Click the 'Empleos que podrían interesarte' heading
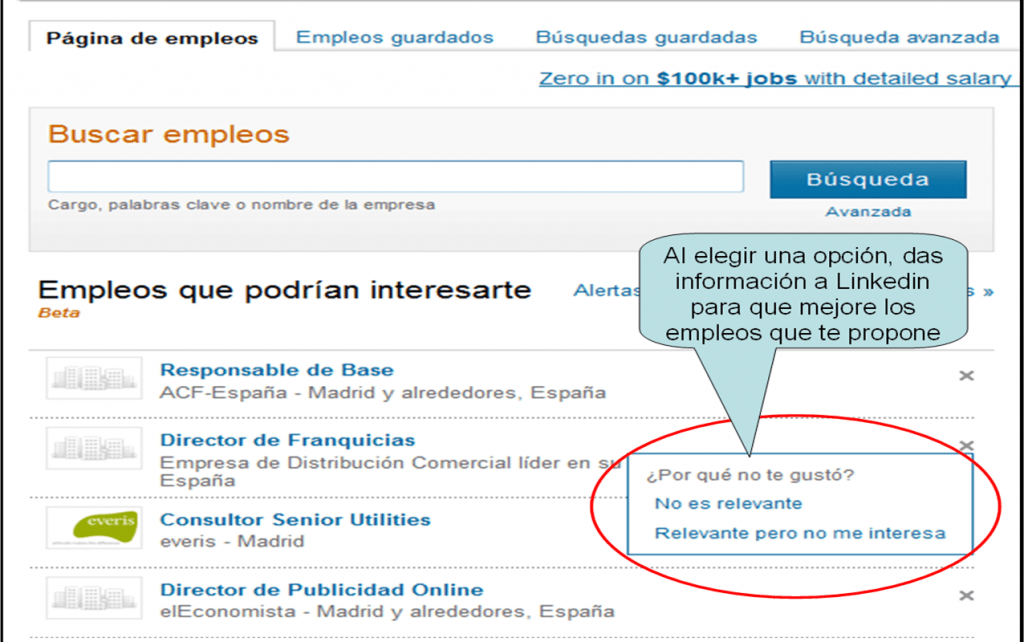This screenshot has width=1024, height=642. (285, 290)
